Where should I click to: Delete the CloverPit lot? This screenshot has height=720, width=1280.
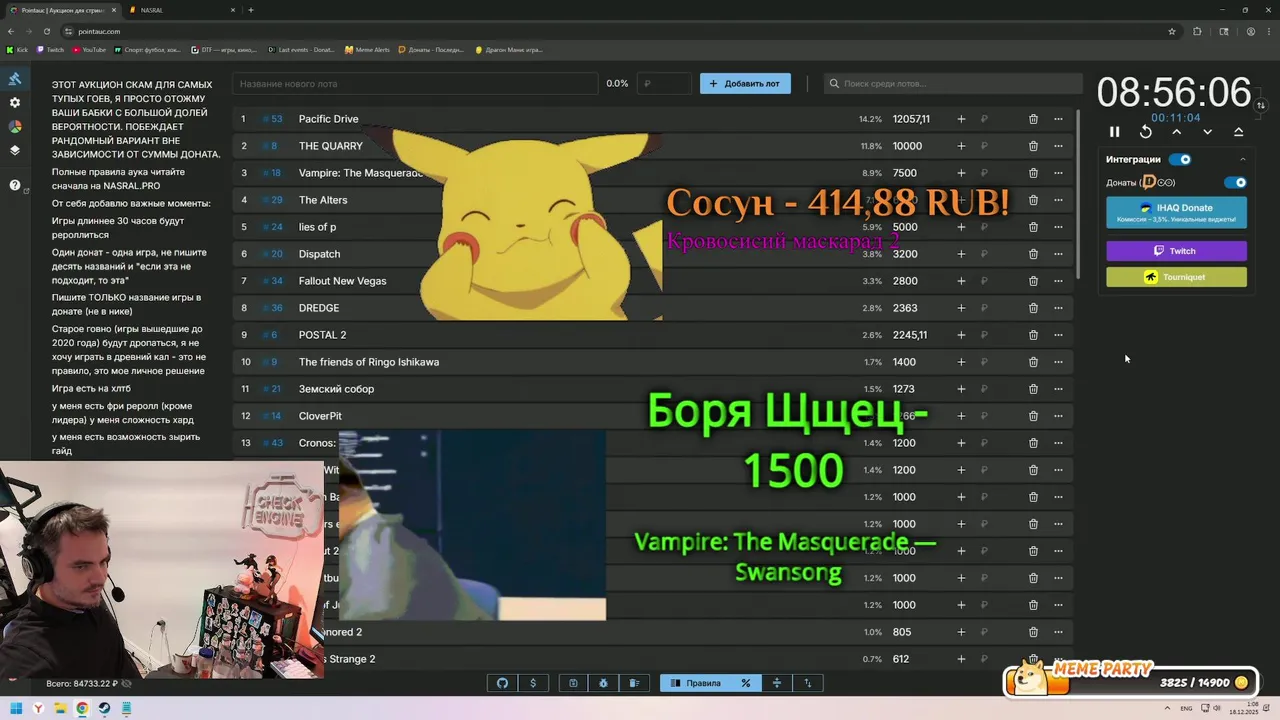[x=1033, y=416]
